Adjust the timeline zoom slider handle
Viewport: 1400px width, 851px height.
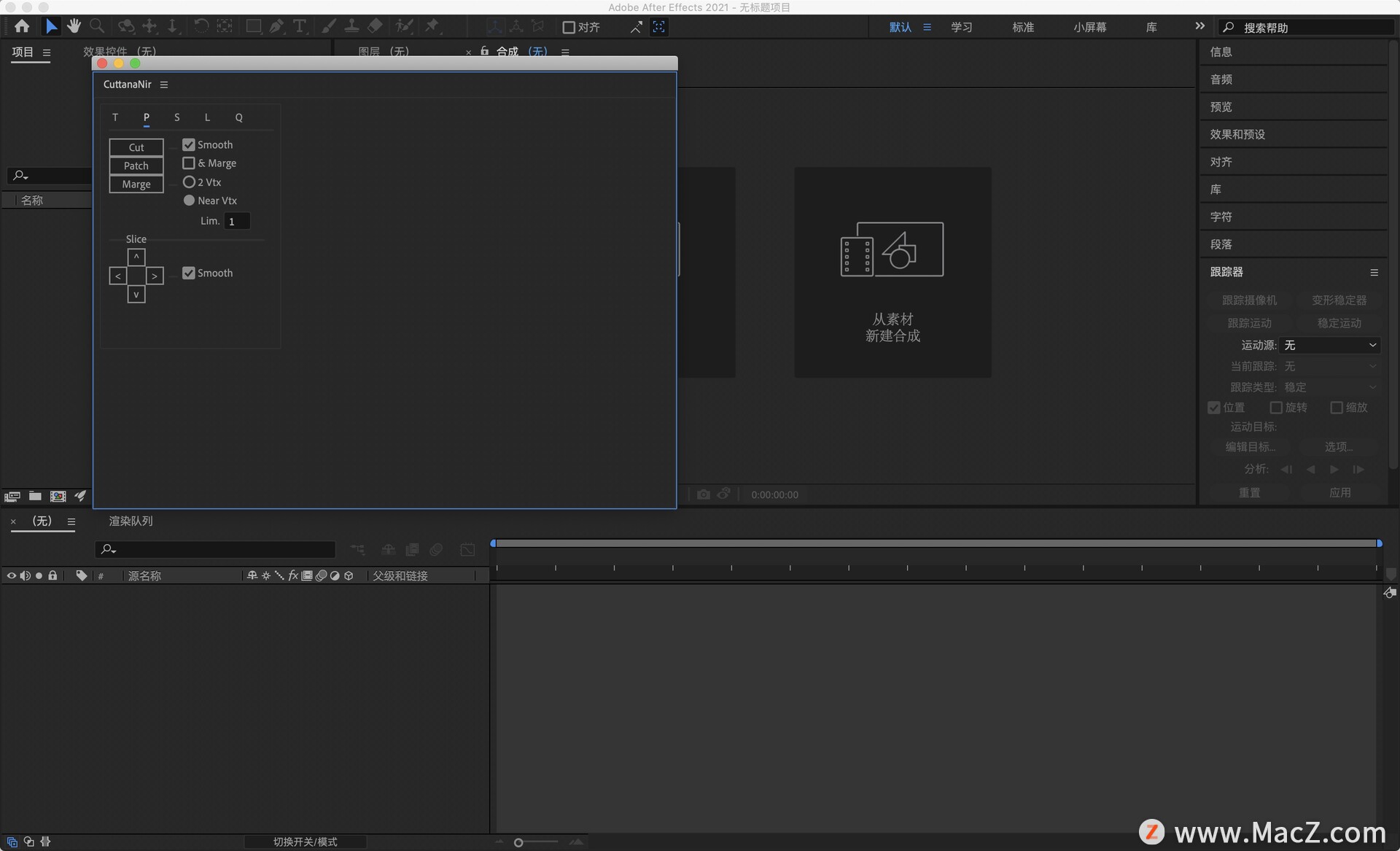[518, 842]
